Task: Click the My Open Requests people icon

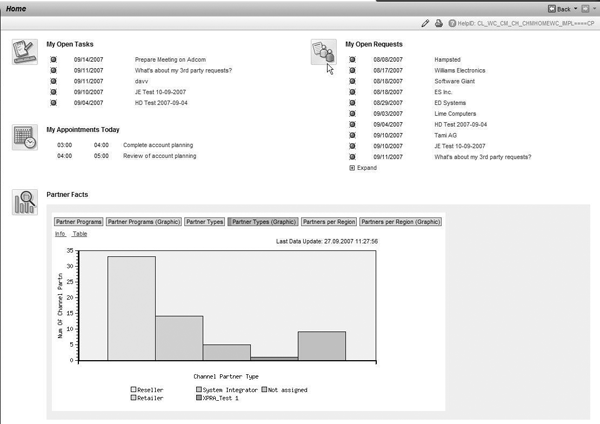Action: (x=324, y=52)
